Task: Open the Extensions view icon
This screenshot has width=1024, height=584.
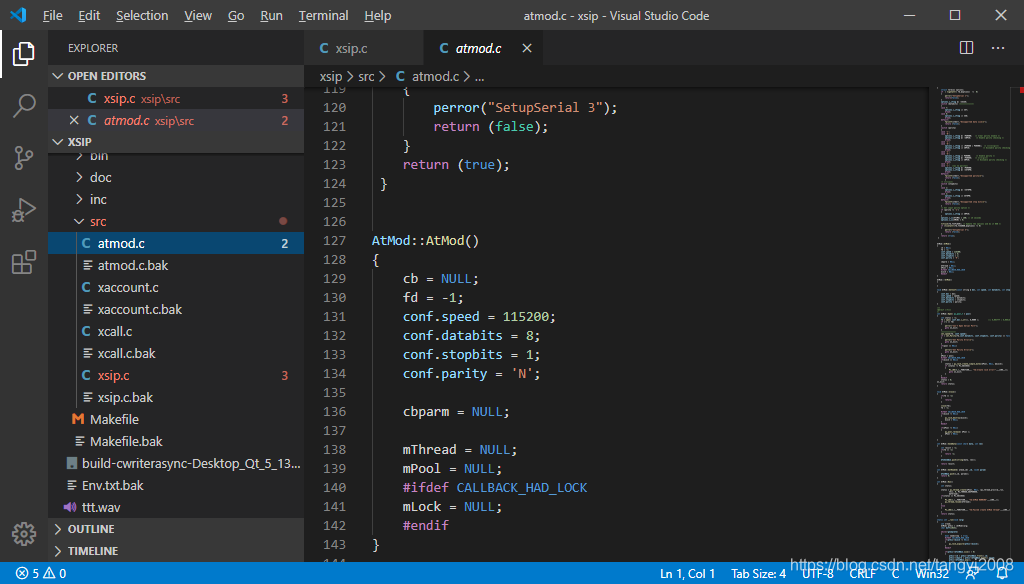Action: tap(24, 263)
